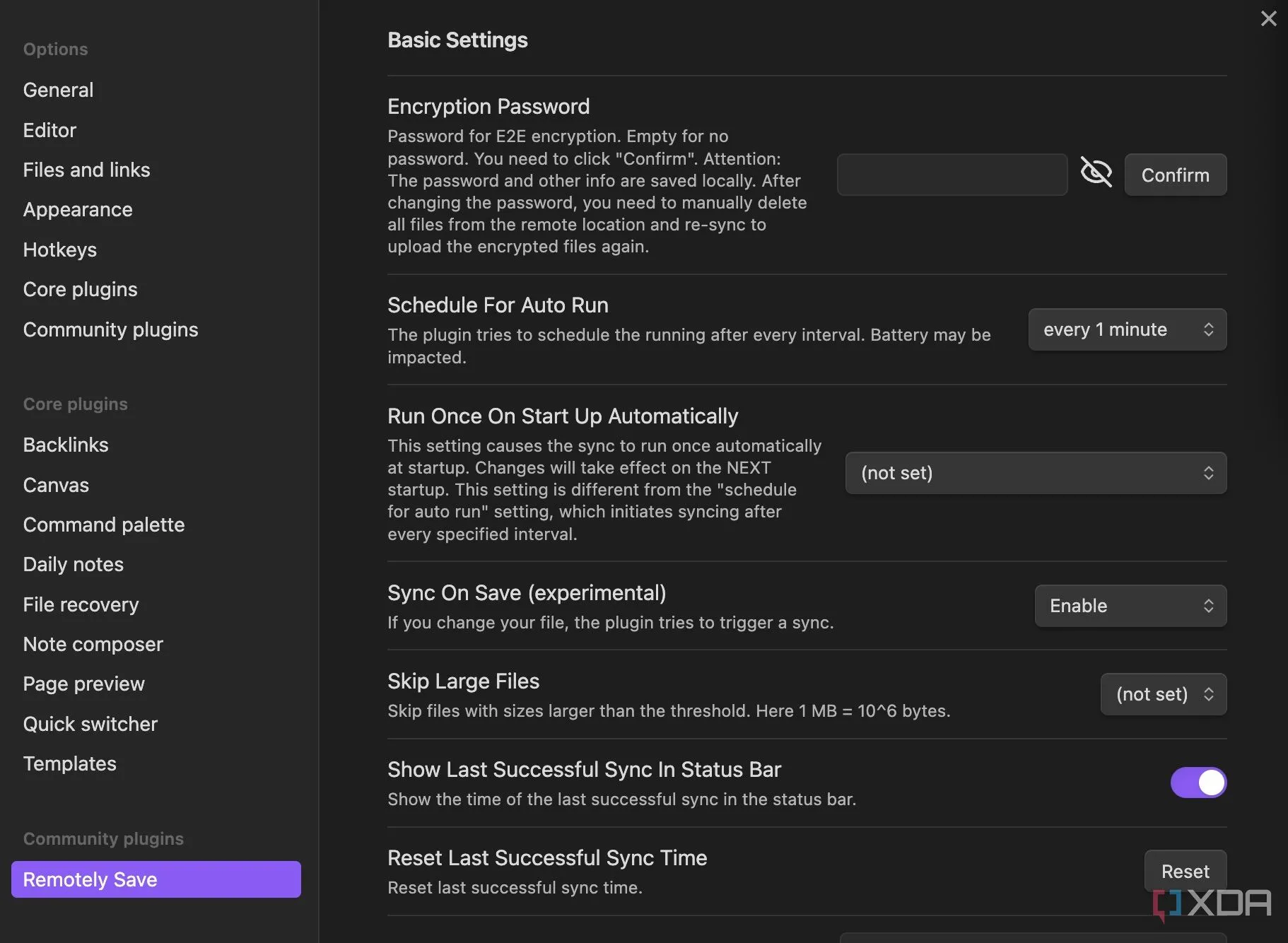The width and height of the screenshot is (1288, 943).
Task: Open the Sync On Save dropdown
Action: click(x=1130, y=606)
